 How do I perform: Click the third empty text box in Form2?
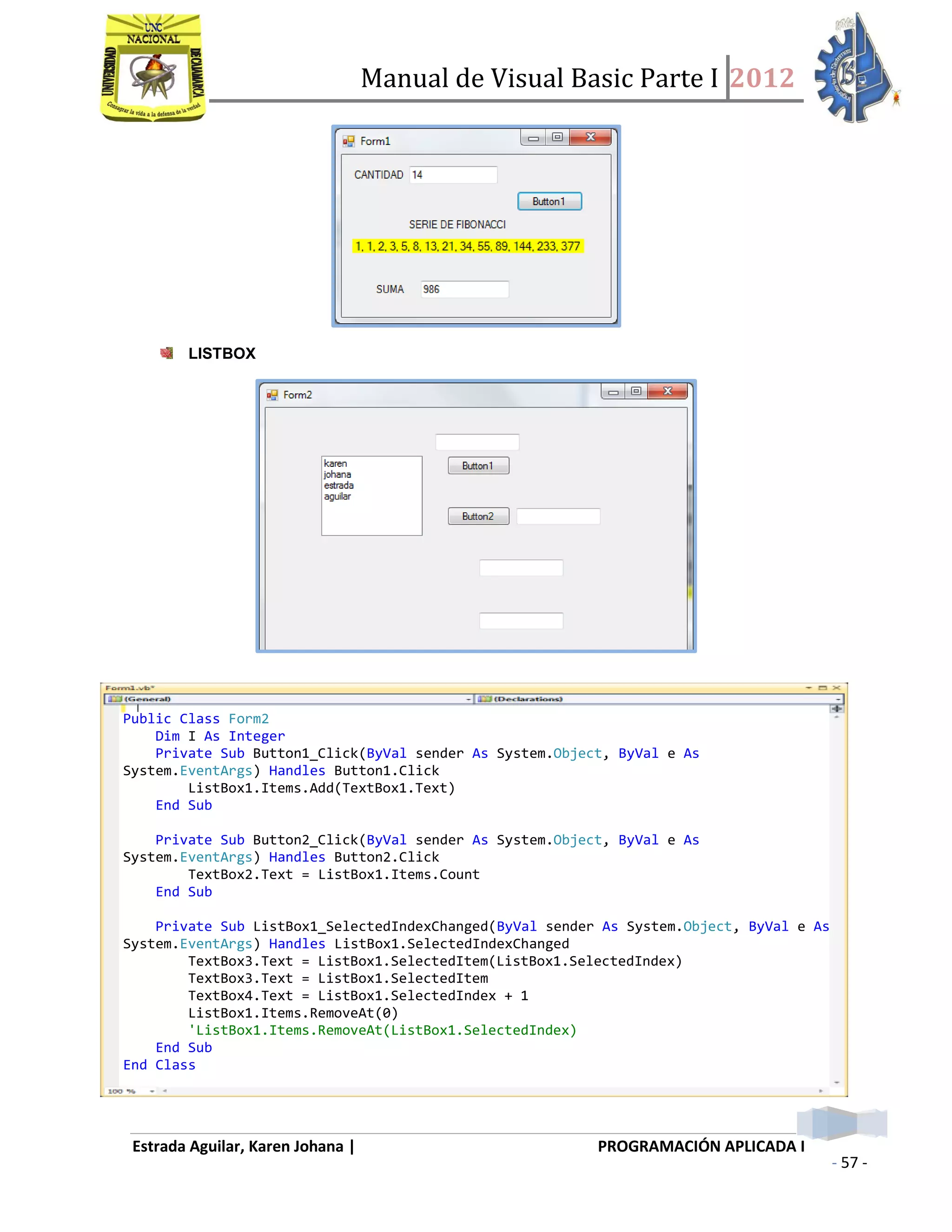[x=521, y=568]
